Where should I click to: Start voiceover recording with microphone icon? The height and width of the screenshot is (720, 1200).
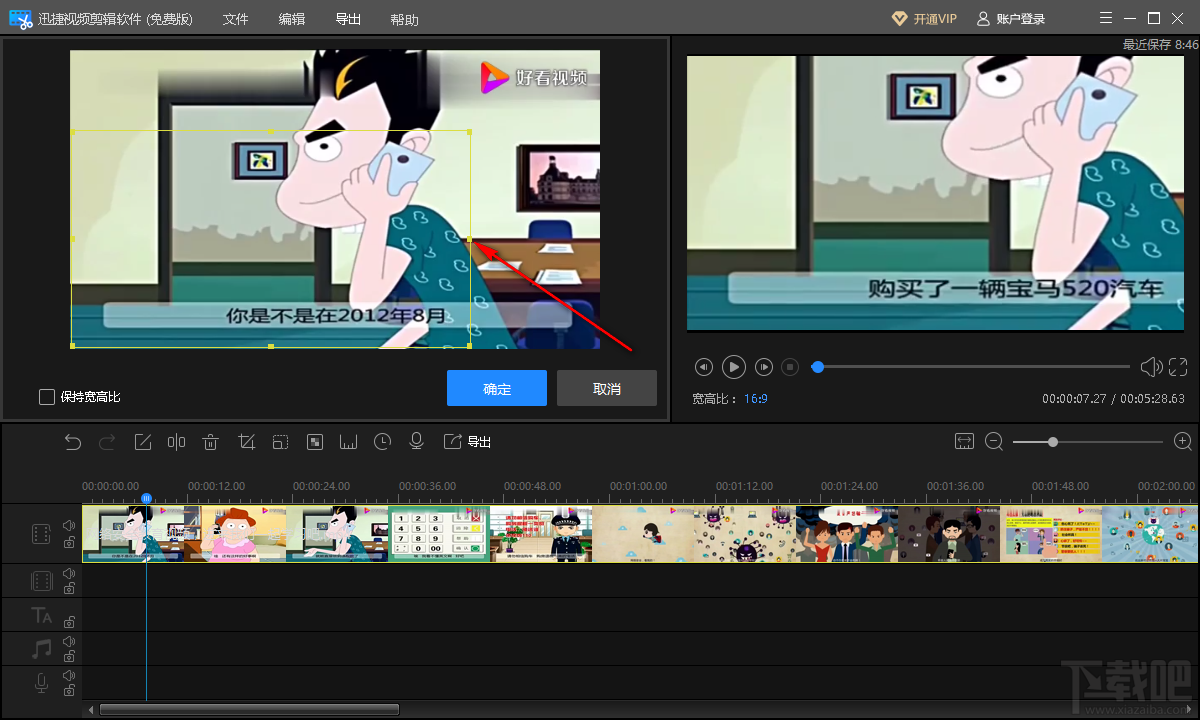(x=417, y=442)
